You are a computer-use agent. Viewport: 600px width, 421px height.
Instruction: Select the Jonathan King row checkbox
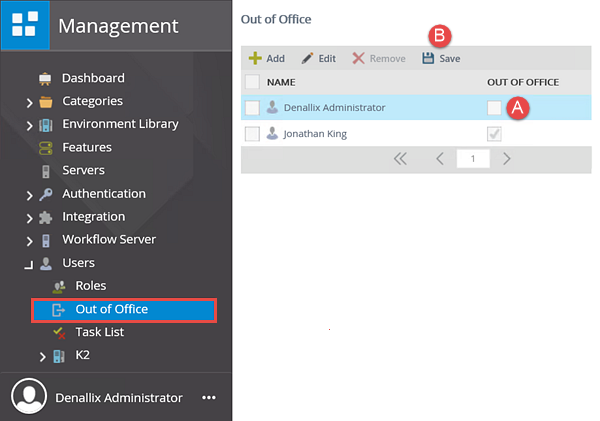point(252,133)
